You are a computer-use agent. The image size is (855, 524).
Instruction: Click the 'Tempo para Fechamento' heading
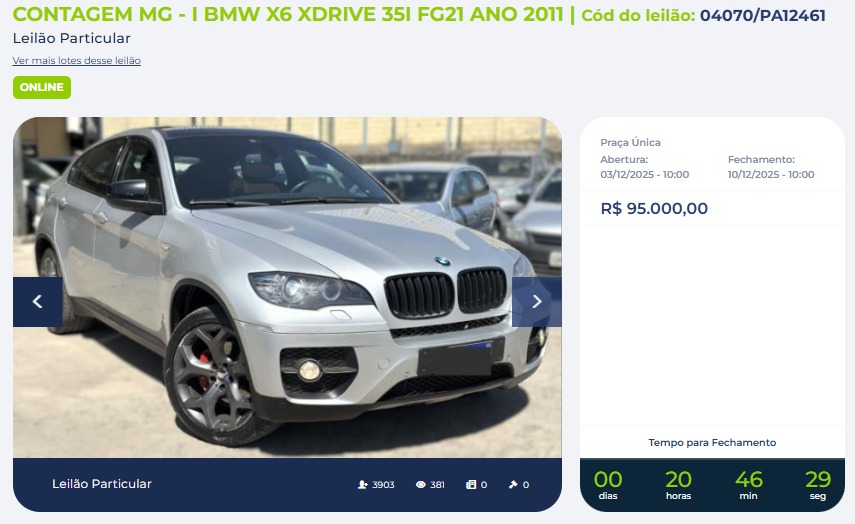(x=712, y=442)
